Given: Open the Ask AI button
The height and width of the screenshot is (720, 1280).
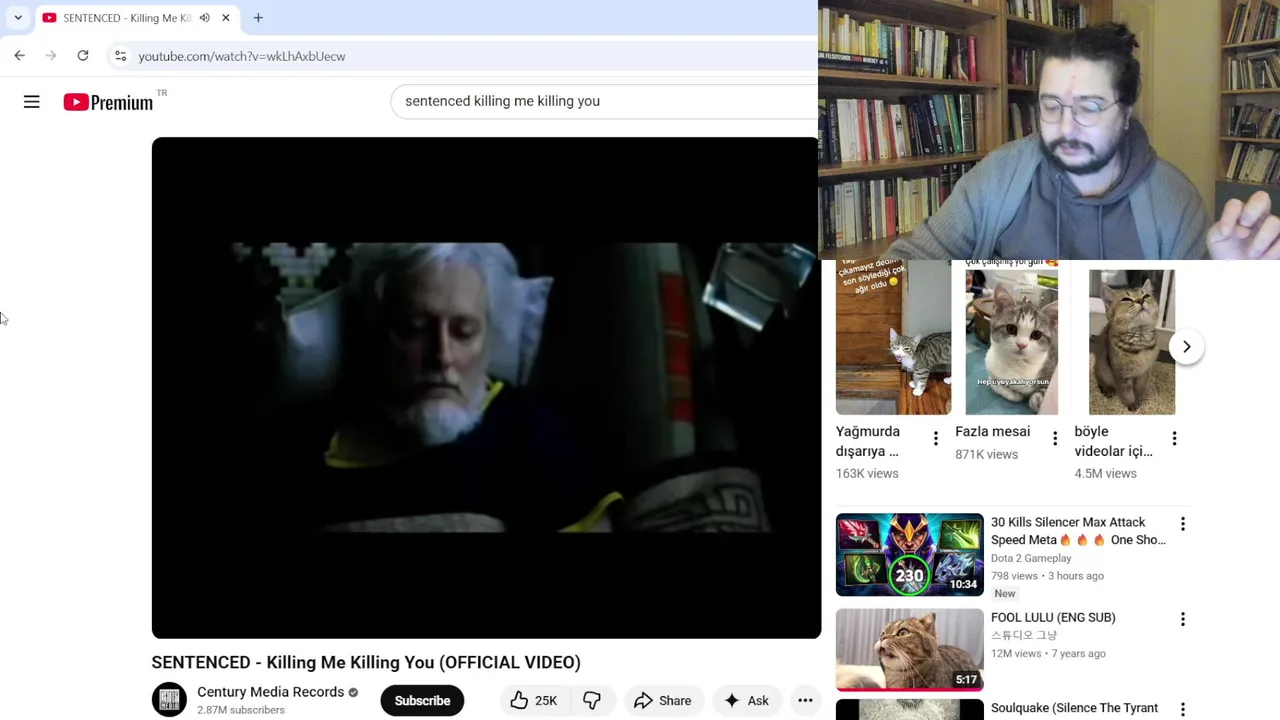Looking at the screenshot, I should coord(746,701).
